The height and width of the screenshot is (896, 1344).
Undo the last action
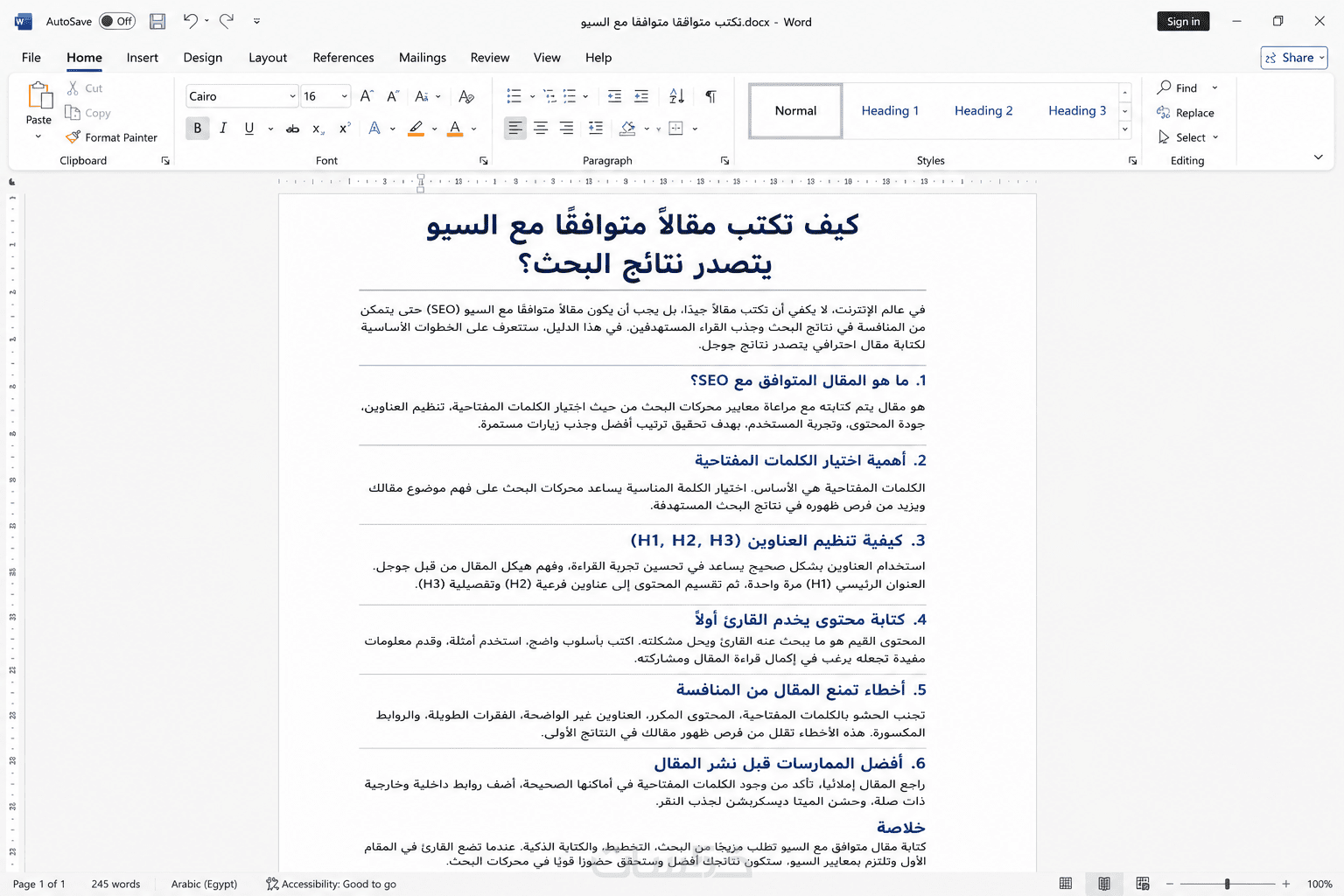click(190, 21)
